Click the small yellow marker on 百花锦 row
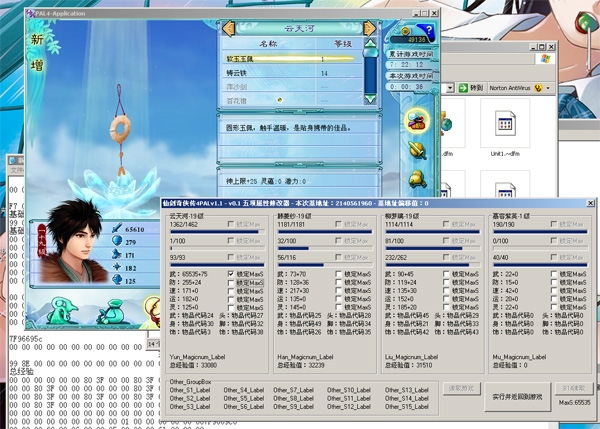Image resolution: width=600 pixels, height=429 pixels. coord(280,100)
